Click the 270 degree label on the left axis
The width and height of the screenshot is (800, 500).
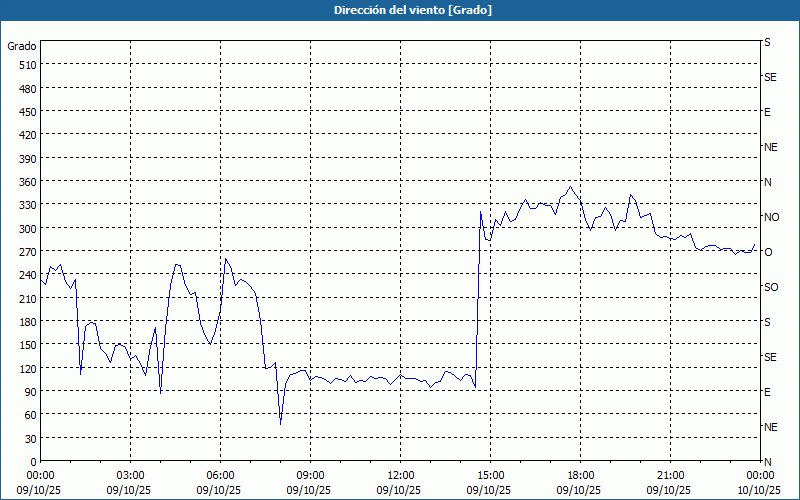[27, 252]
